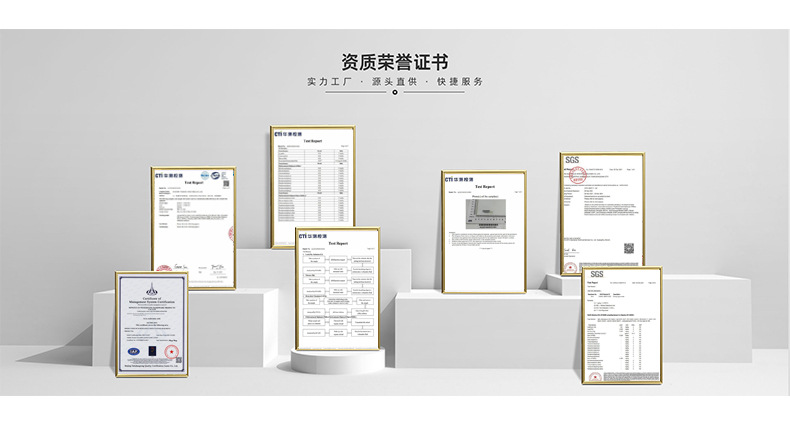Click the sample photo in the CTI report

click(x=486, y=214)
